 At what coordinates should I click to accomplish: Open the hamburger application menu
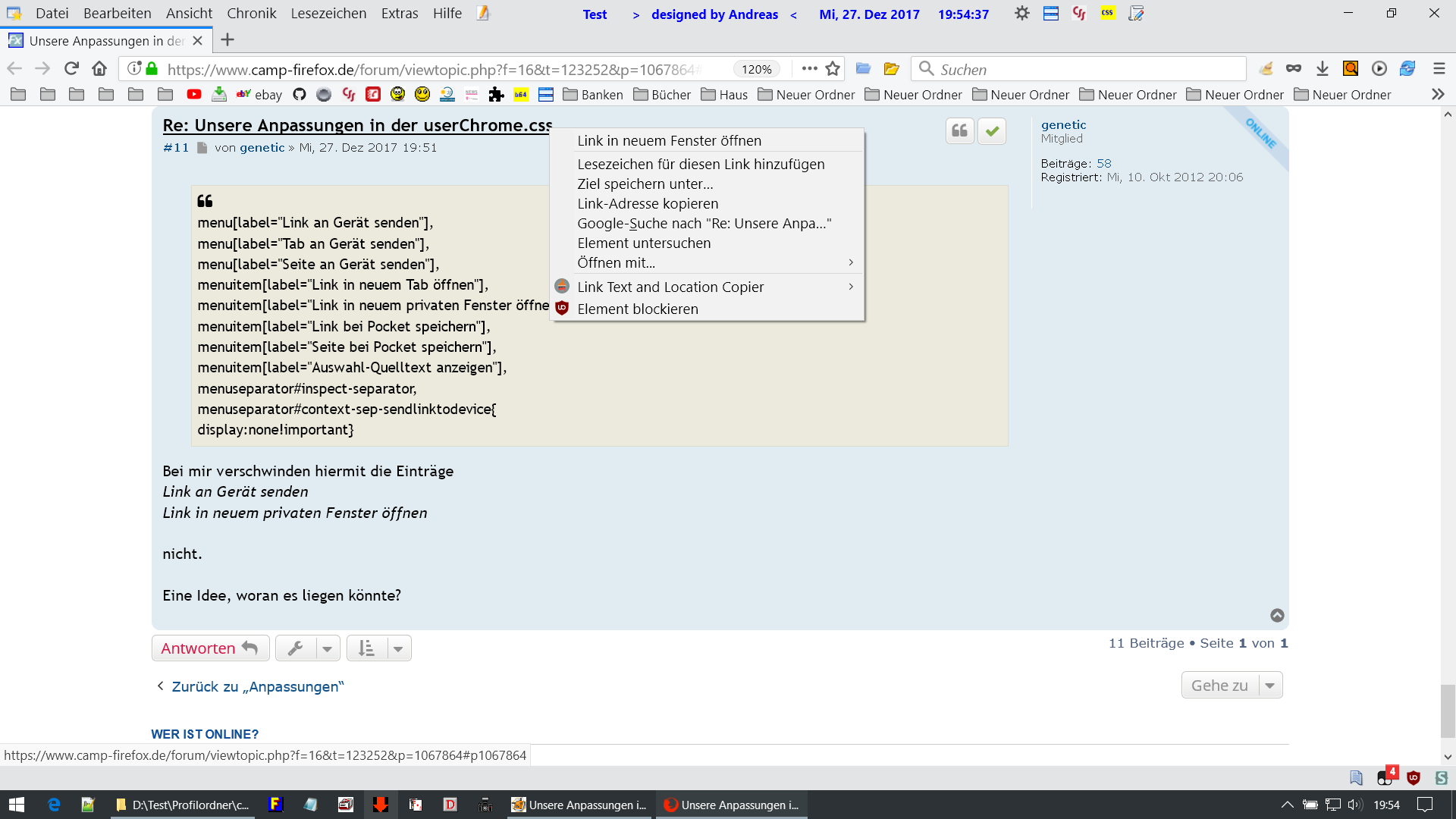coord(1439,69)
